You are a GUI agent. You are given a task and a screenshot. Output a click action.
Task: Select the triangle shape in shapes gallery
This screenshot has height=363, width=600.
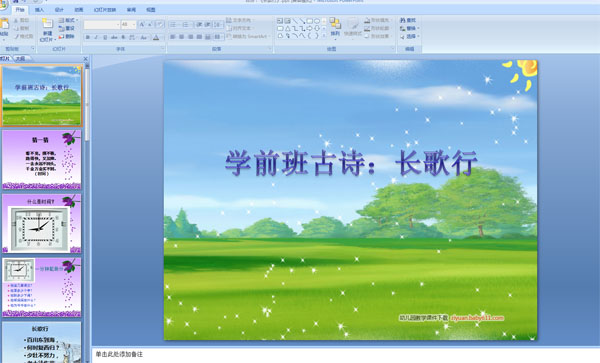287,28
